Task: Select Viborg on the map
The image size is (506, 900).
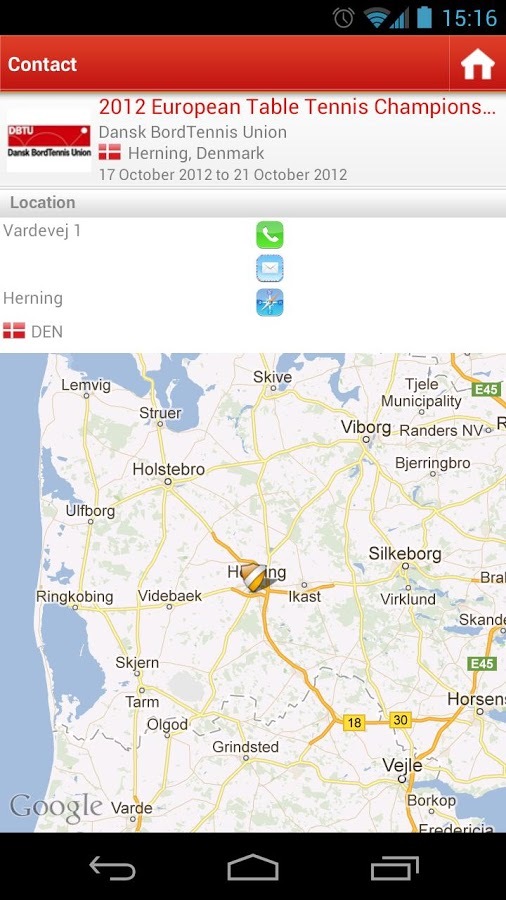Action: click(x=366, y=427)
